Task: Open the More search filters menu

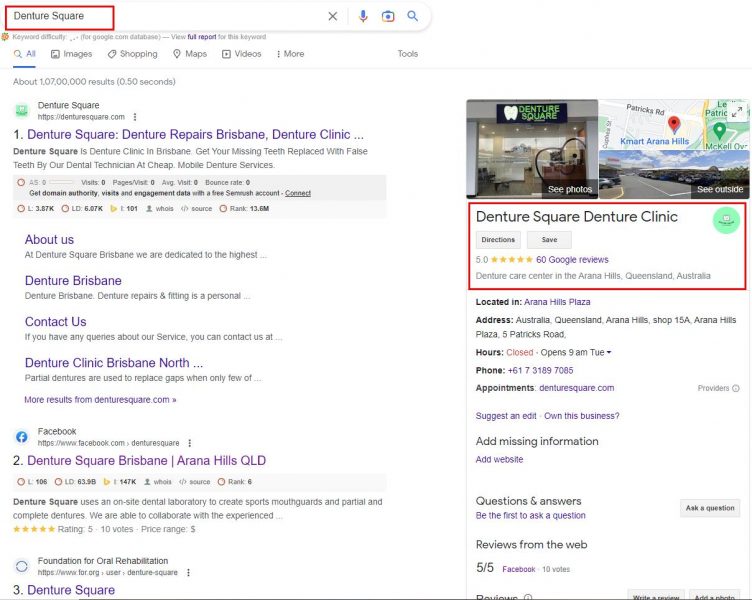Action: (x=288, y=54)
